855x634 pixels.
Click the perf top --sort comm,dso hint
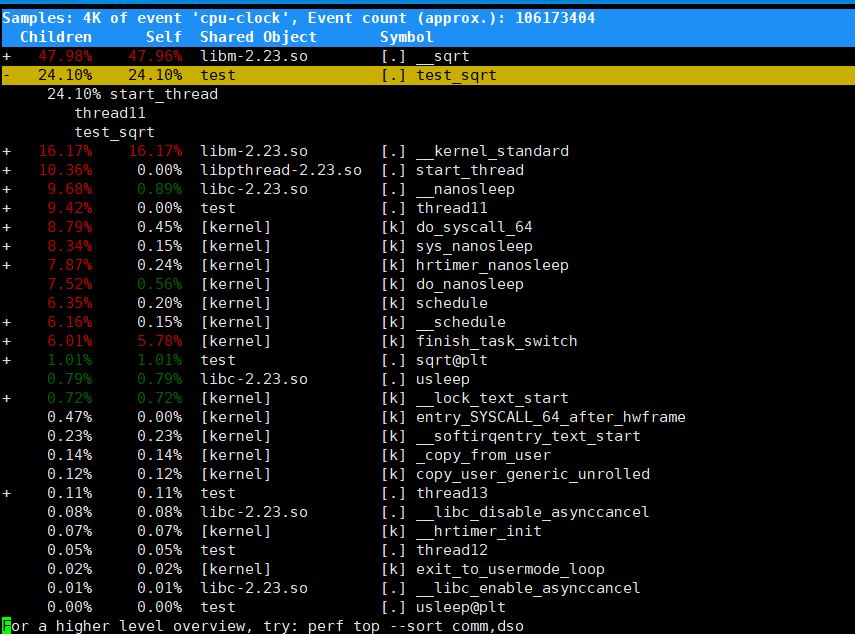(x=416, y=626)
